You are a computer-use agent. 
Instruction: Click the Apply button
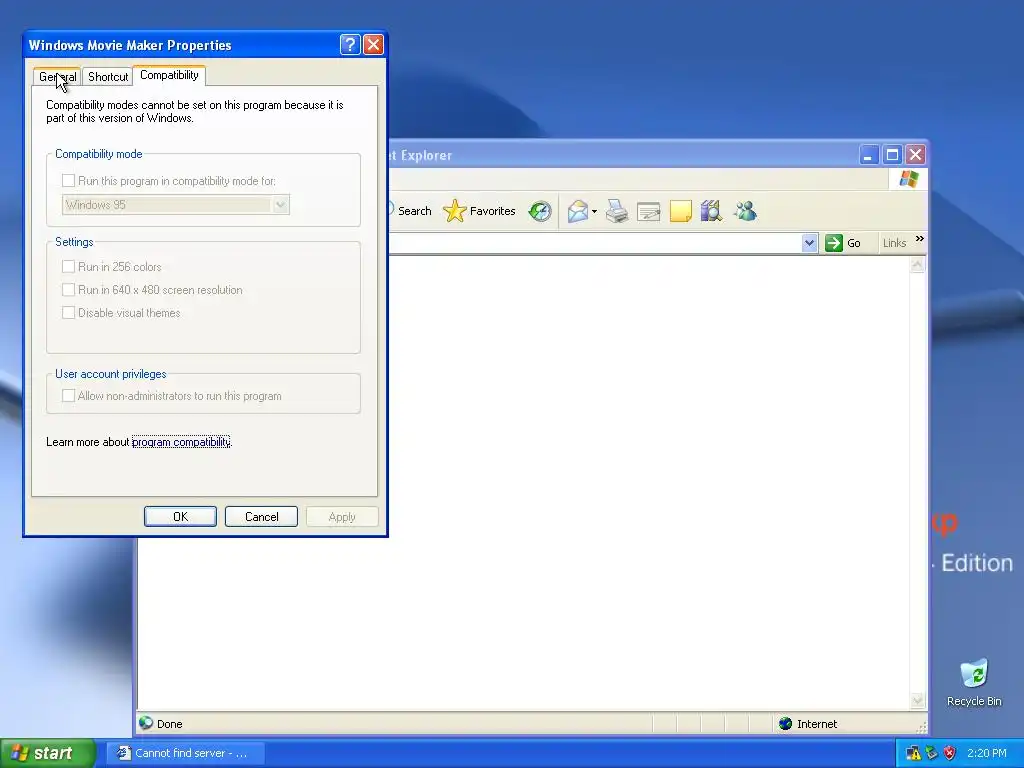click(x=342, y=517)
